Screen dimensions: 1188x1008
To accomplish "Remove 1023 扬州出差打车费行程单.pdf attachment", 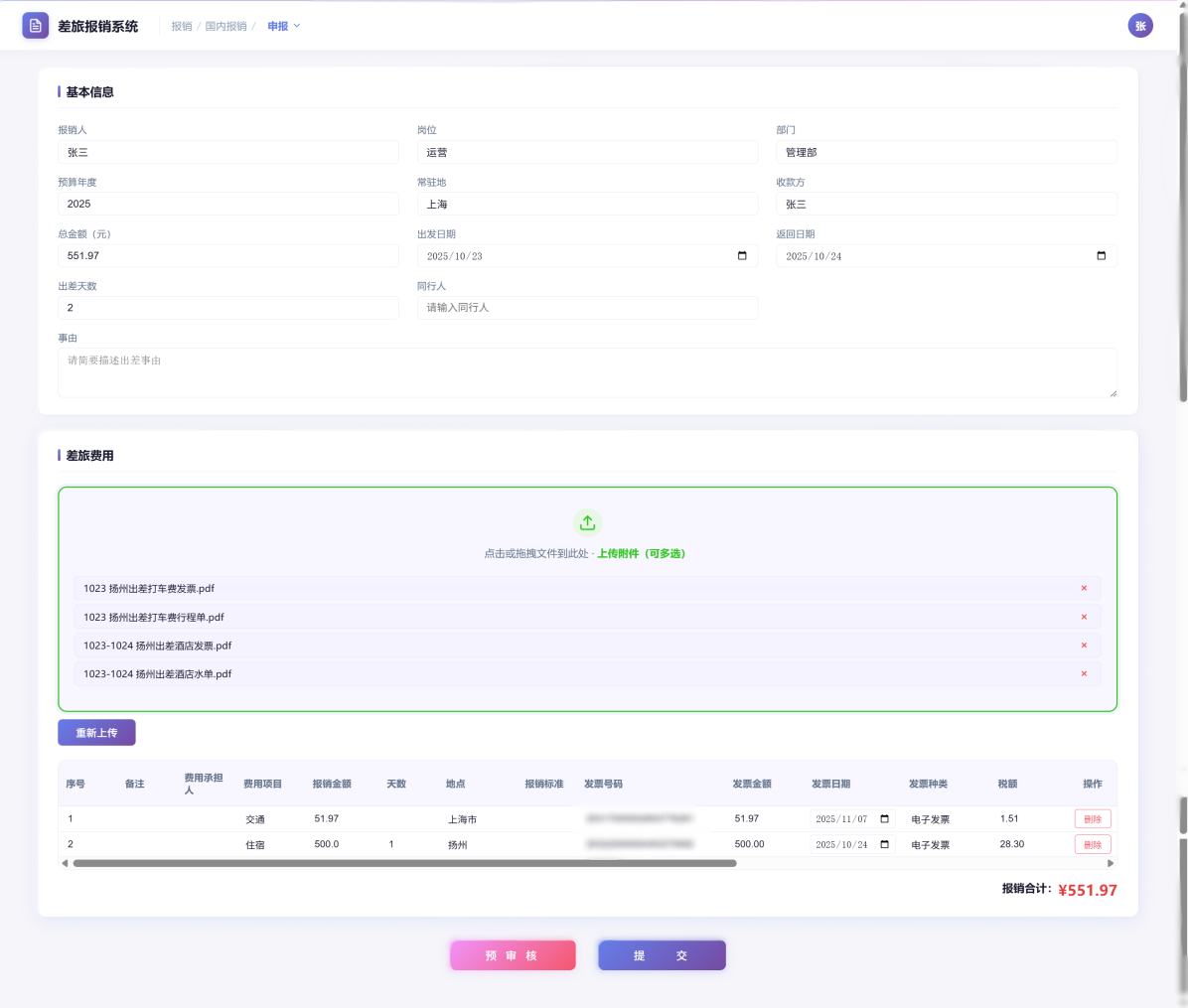I will [1084, 617].
